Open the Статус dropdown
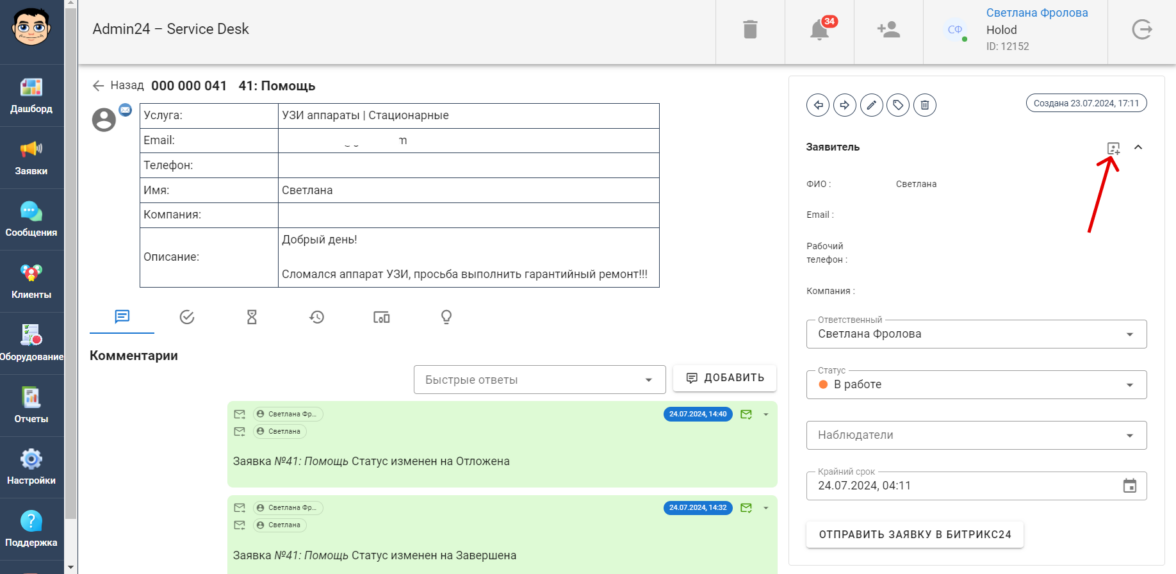The height and width of the screenshot is (574, 1176). (976, 384)
